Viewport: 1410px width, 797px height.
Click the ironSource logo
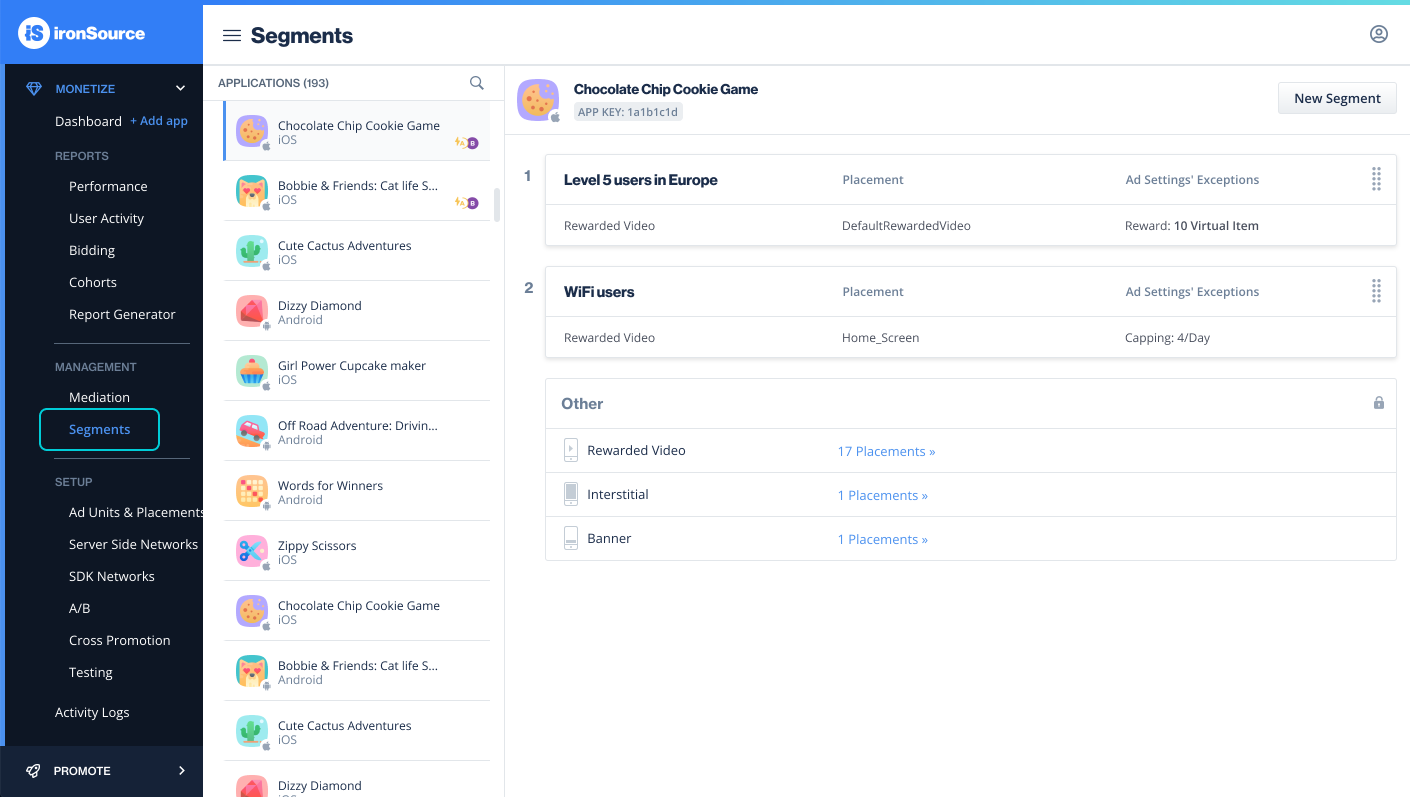coord(82,33)
